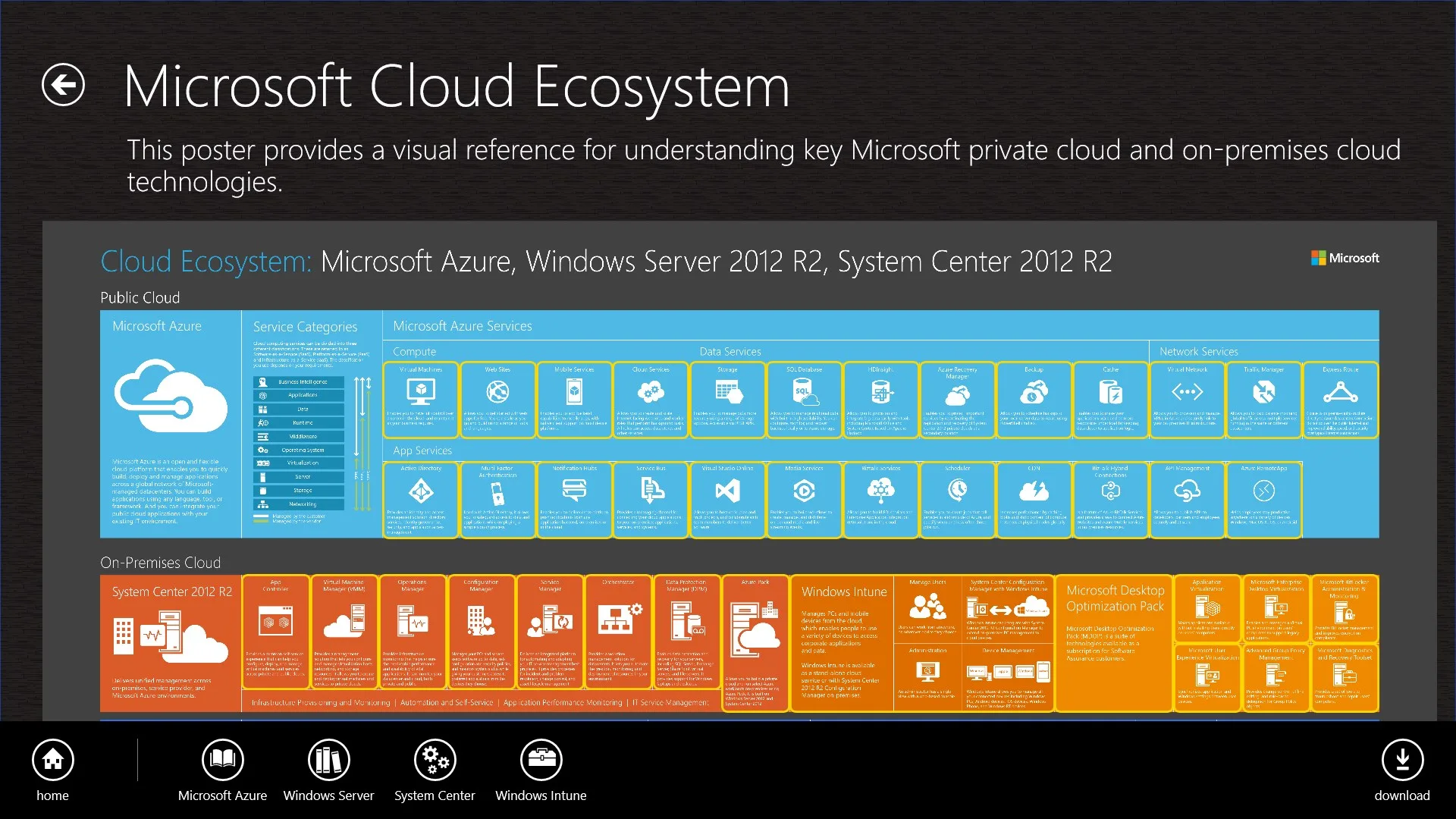Select the Operations Manager icon
1456x819 pixels.
(413, 621)
